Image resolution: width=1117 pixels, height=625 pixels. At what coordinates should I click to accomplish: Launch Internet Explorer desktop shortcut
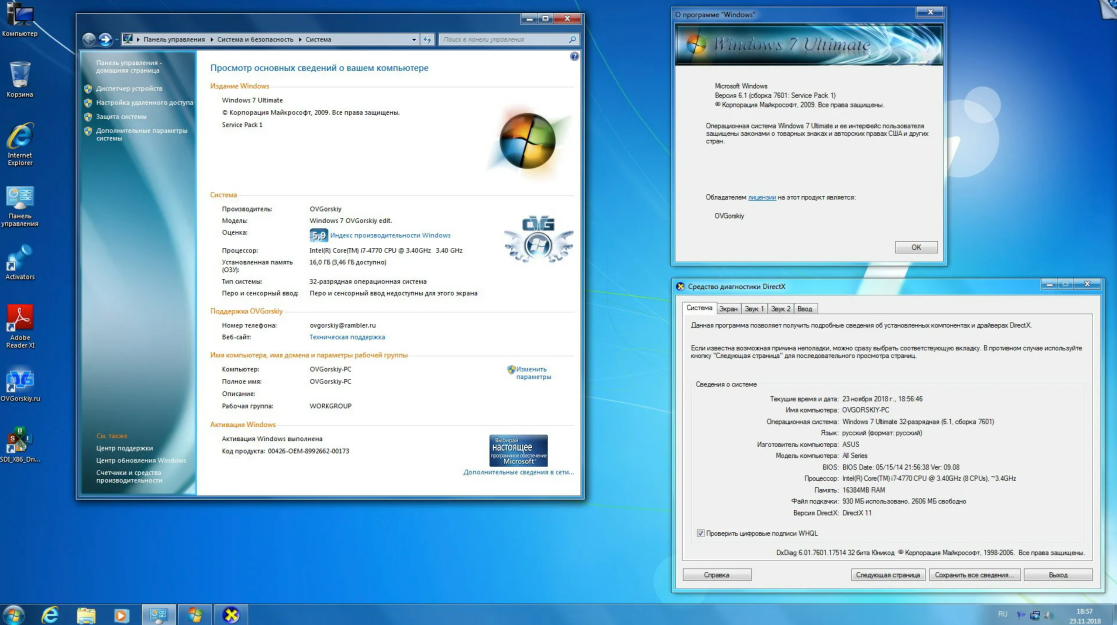click(20, 145)
